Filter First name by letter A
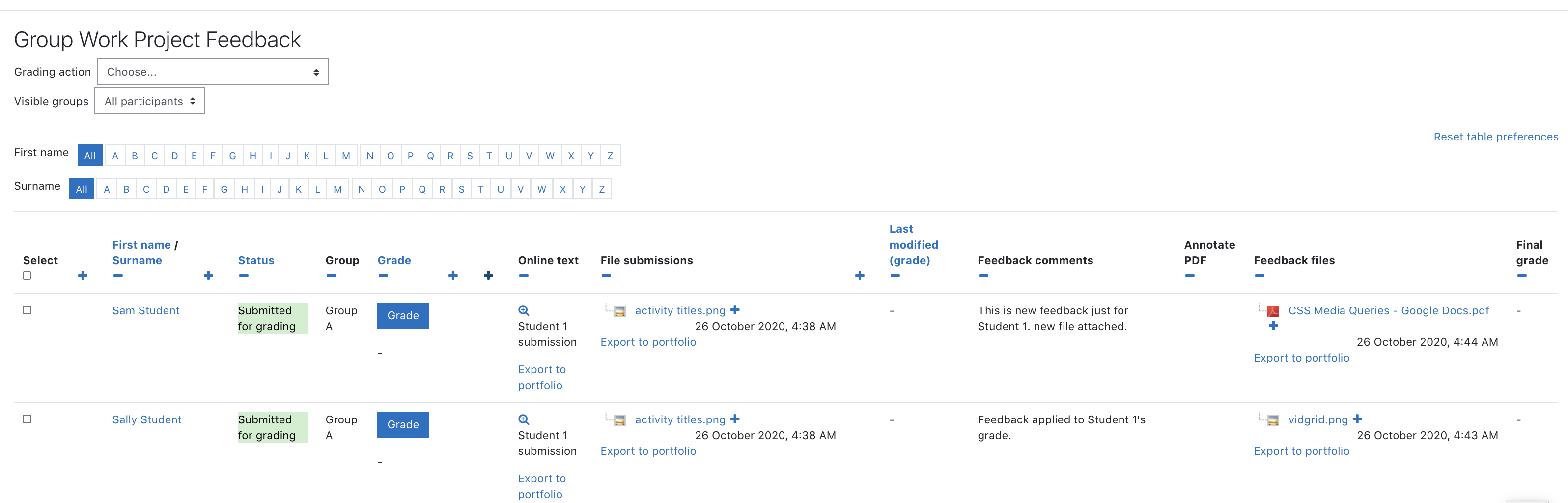This screenshot has height=503, width=1568. [x=115, y=156]
